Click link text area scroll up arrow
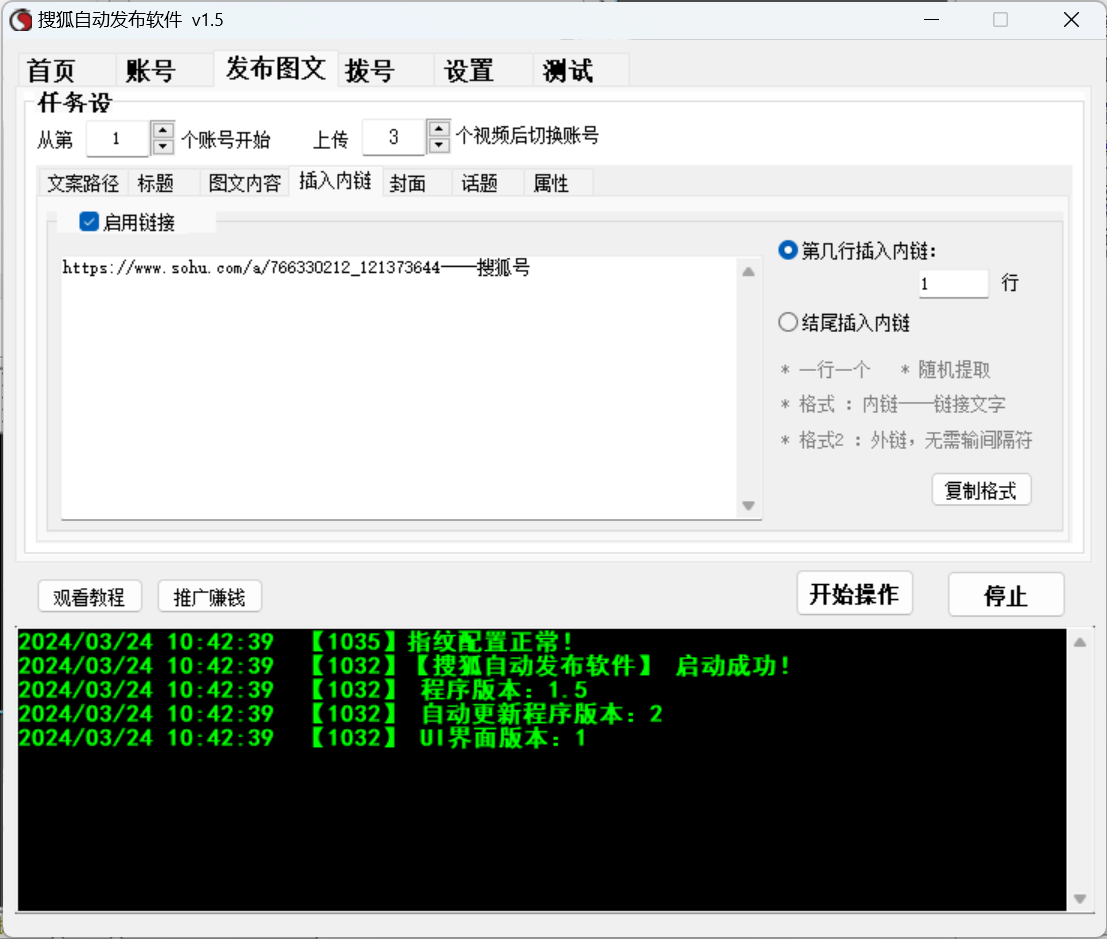The image size is (1107, 939). click(748, 272)
